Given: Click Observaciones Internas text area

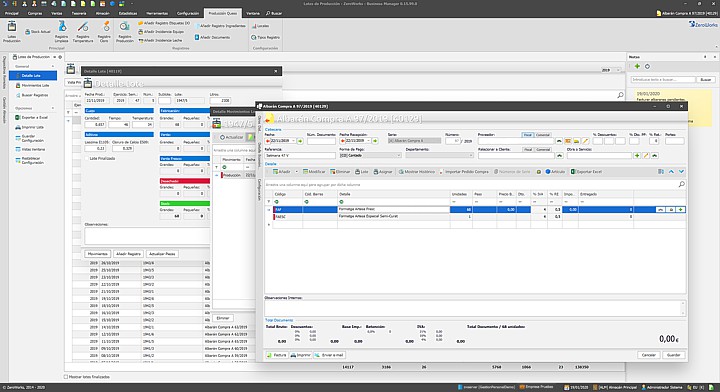Looking at the screenshot, I should click(475, 308).
